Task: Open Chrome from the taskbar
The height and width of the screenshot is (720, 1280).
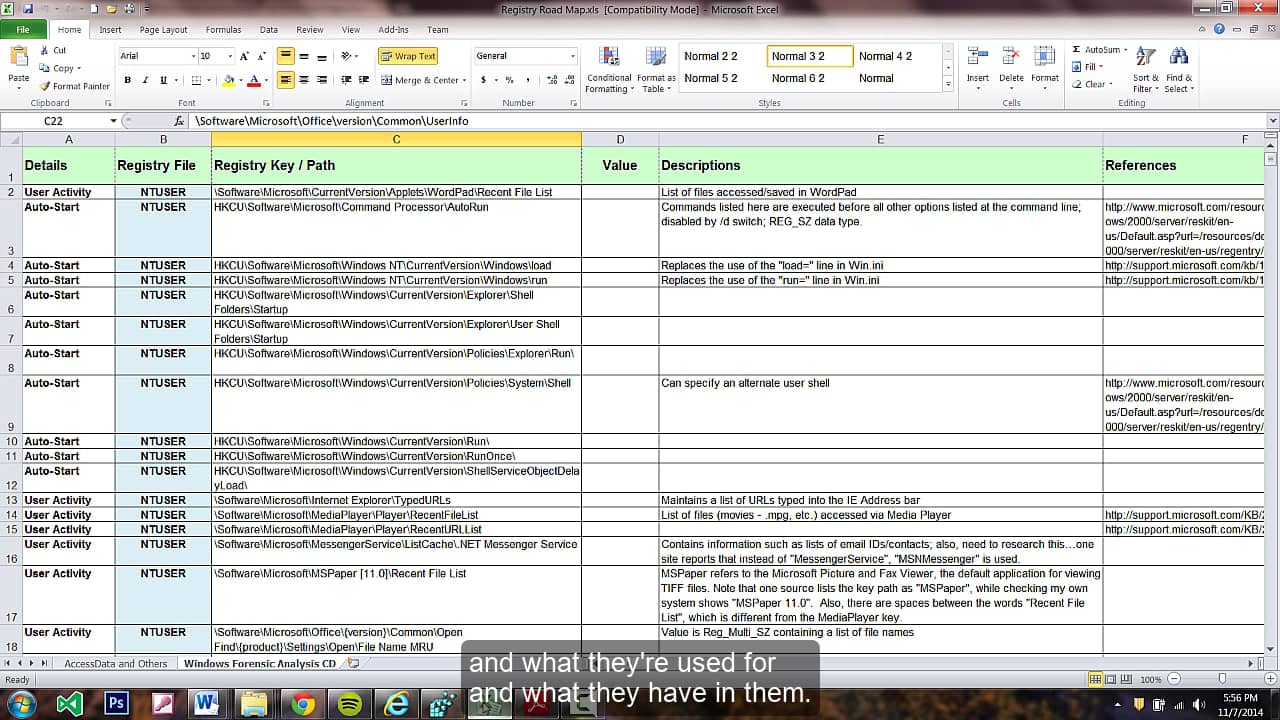Action: (302, 703)
